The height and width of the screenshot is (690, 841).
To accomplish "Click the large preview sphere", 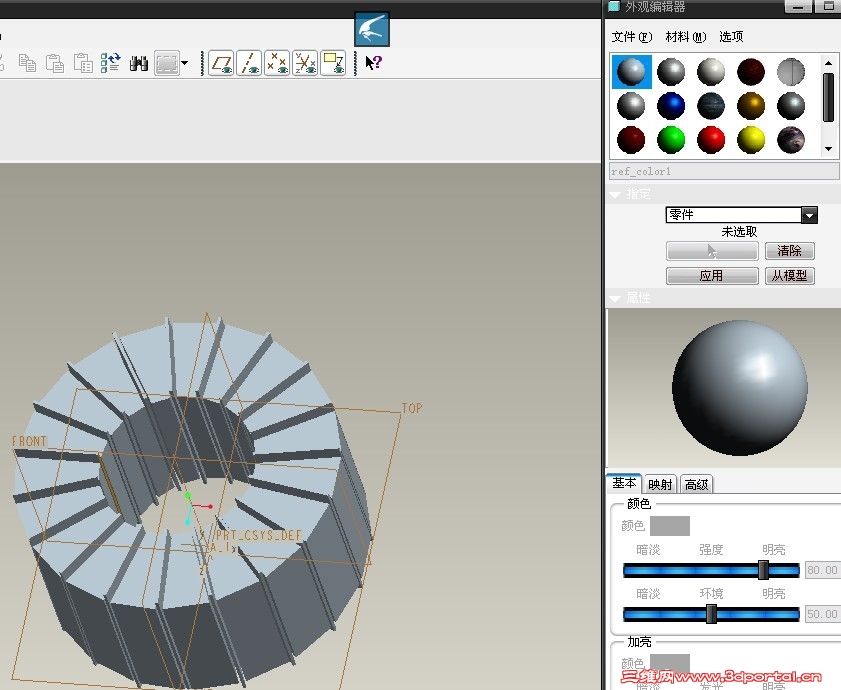I will pos(740,388).
